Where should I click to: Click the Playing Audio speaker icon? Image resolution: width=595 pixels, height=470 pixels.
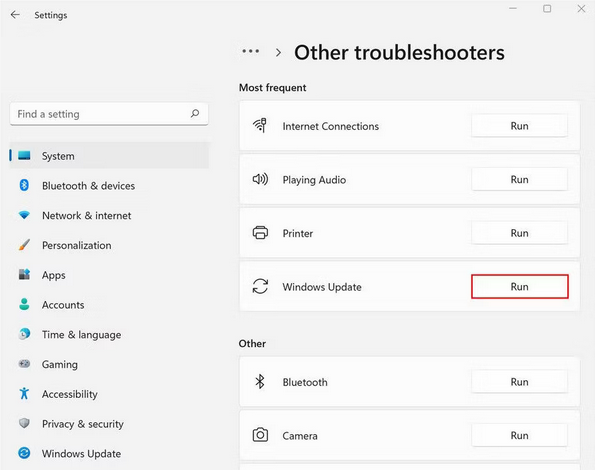[260, 179]
